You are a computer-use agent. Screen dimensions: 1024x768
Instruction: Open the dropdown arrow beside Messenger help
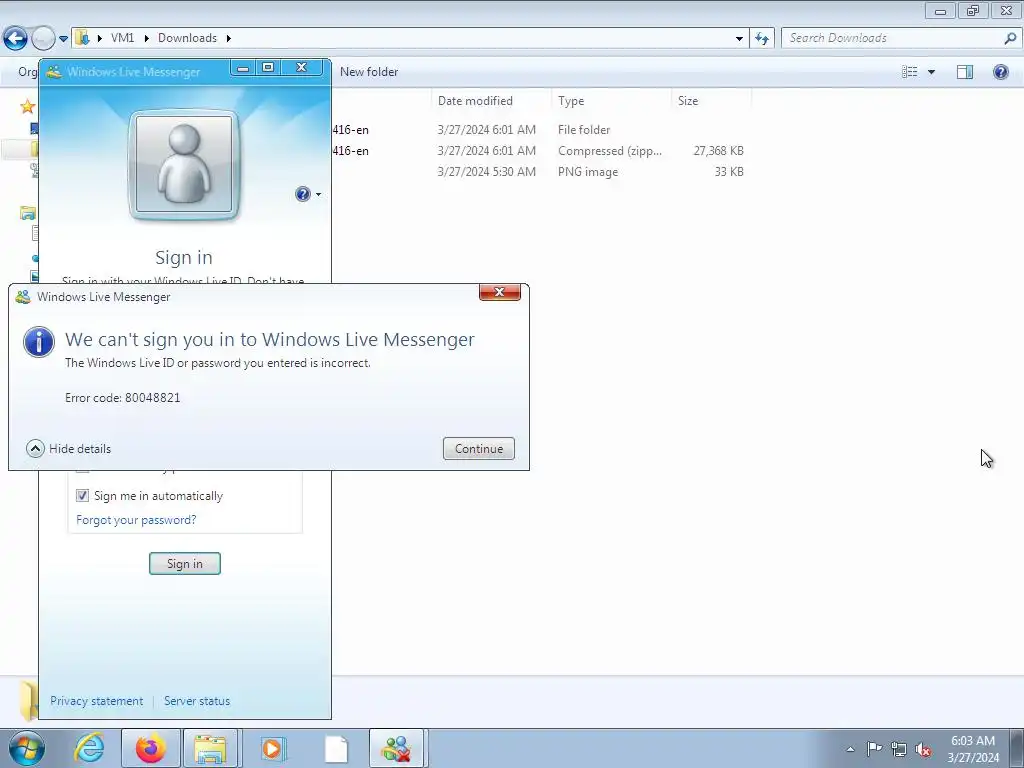[318, 195]
